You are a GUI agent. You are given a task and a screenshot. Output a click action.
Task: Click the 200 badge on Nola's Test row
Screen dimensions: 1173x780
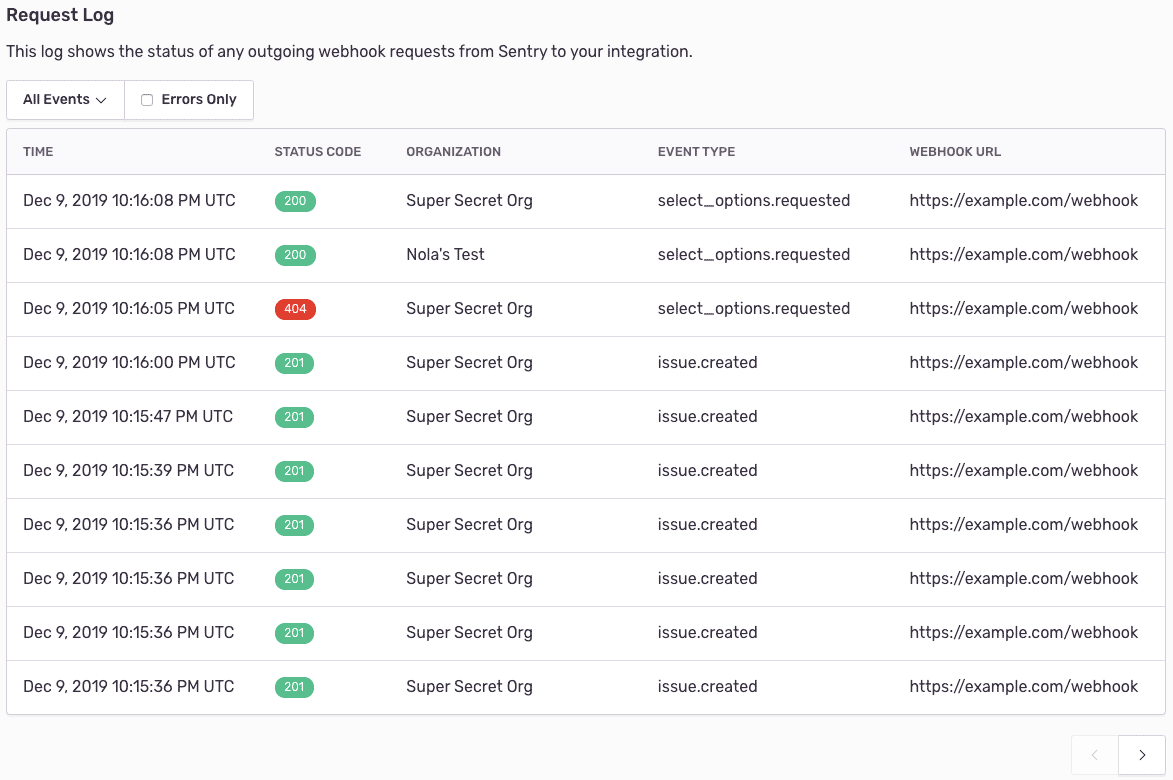[295, 255]
